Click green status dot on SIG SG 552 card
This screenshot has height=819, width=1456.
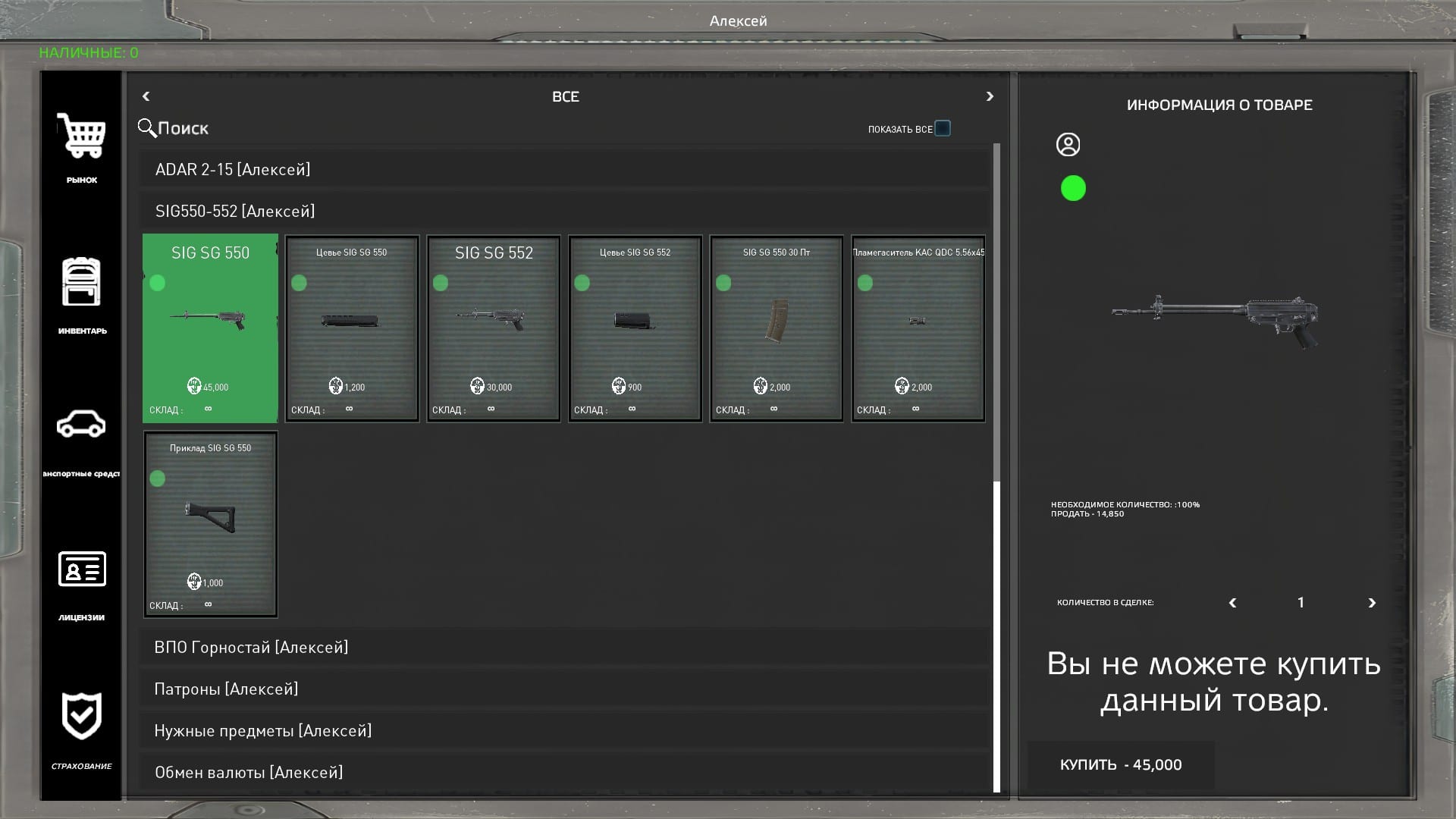441,283
